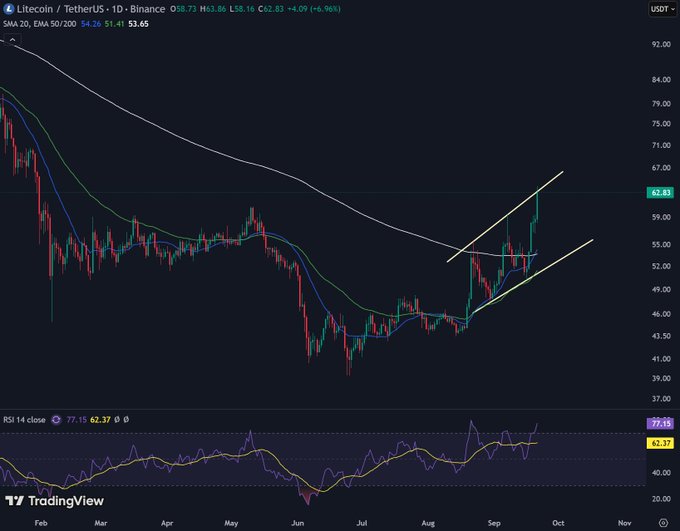680x531 pixels.
Task: Click the +4.09 (+6.96%) change value
Action: pos(314,9)
